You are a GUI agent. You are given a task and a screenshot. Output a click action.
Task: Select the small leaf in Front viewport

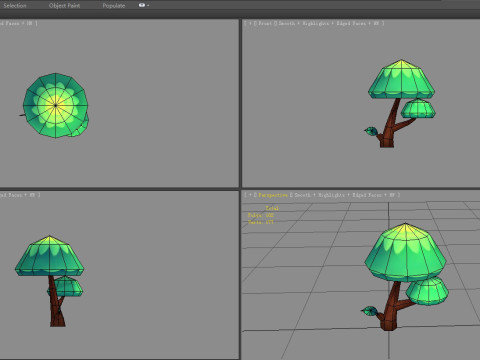point(371,131)
